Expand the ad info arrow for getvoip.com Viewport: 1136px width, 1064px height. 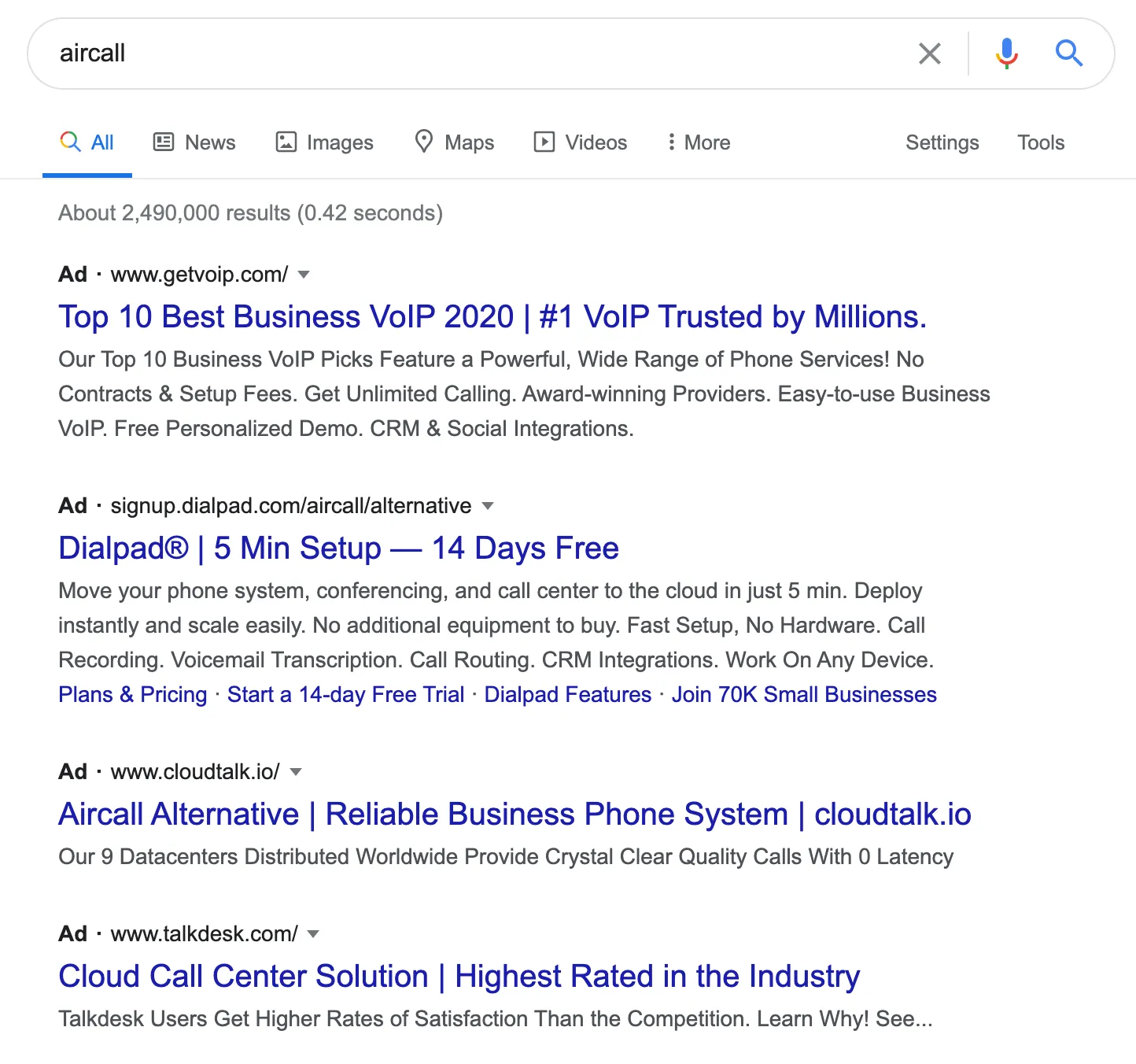click(304, 275)
